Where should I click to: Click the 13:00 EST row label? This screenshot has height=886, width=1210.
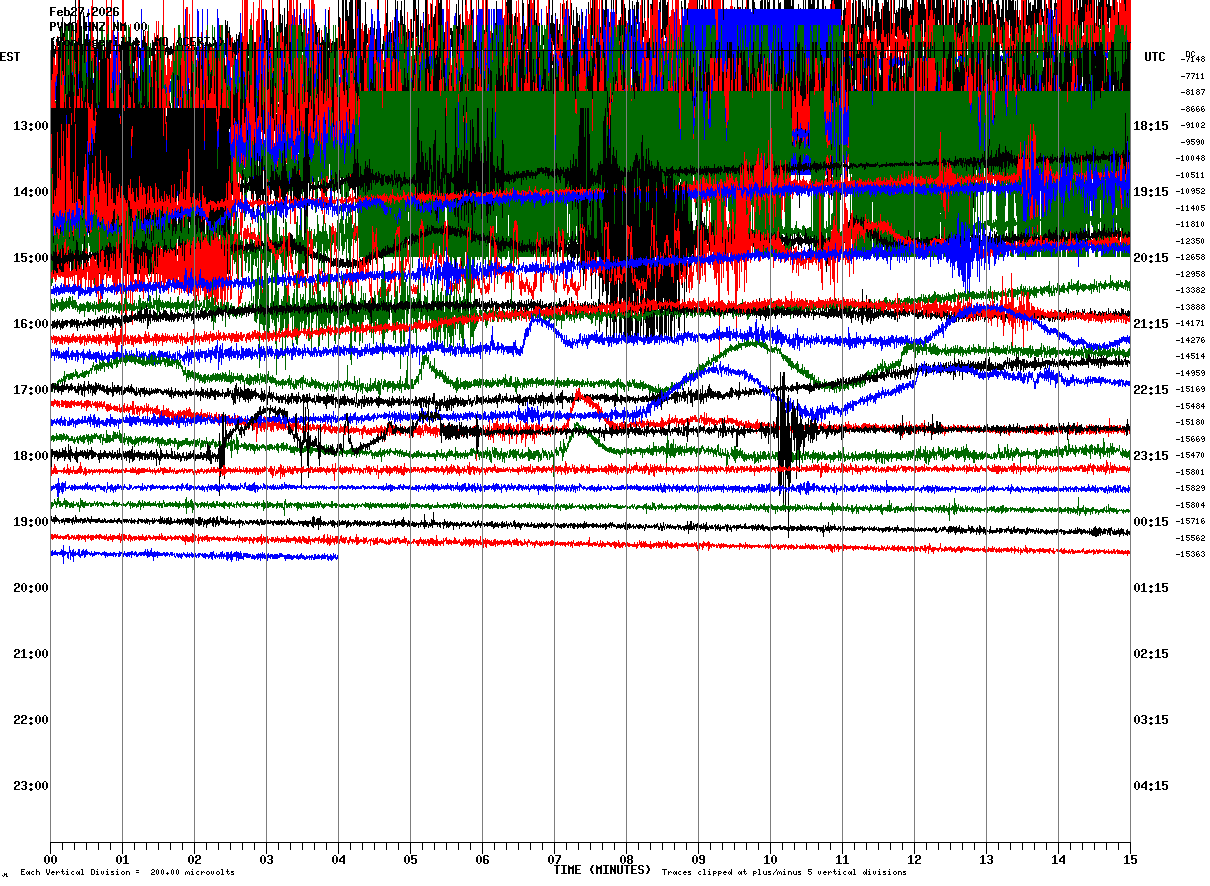[x=31, y=126]
